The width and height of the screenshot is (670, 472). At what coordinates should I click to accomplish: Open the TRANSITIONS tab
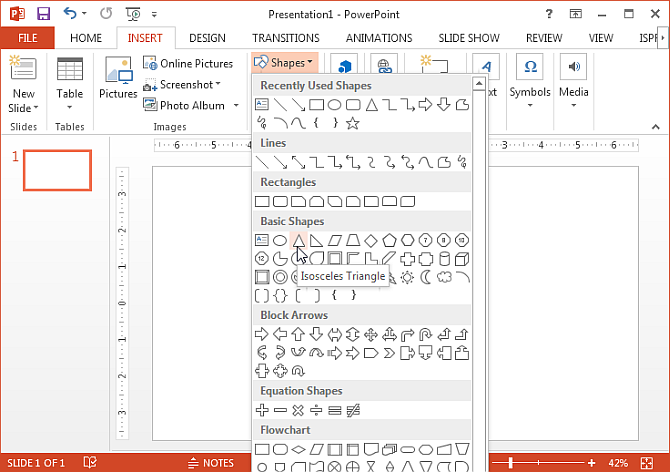285,38
